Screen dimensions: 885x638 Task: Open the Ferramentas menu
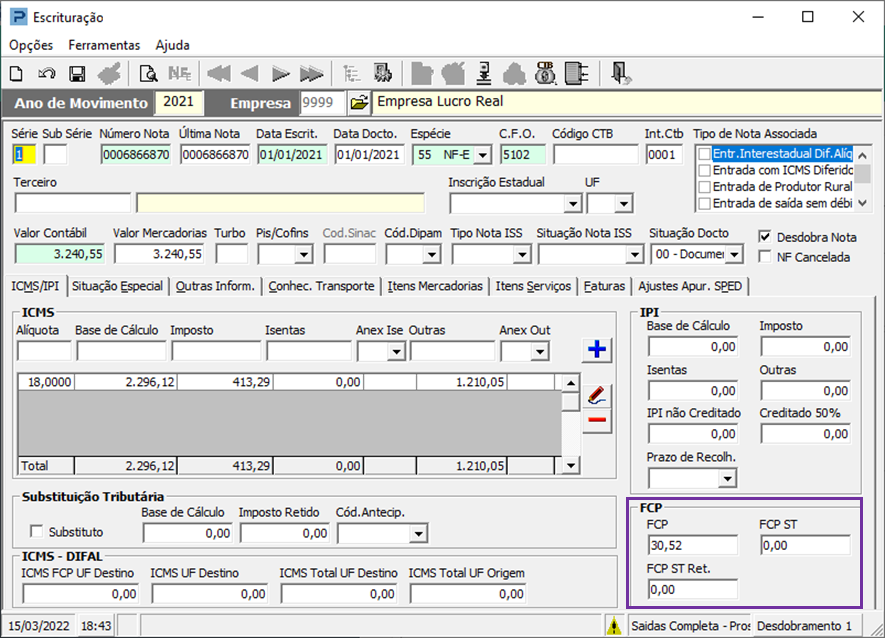(x=104, y=45)
